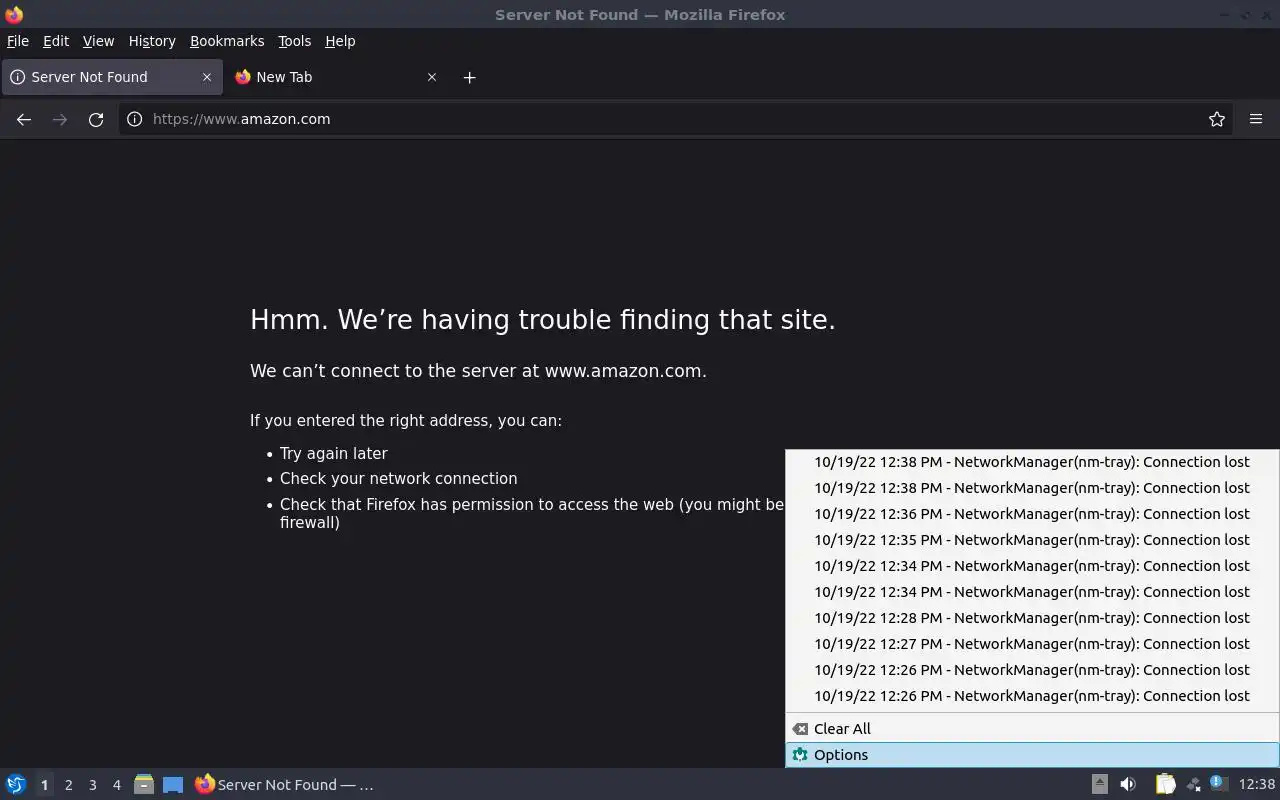
Task: Open the site information icon in address bar
Action: (135, 119)
